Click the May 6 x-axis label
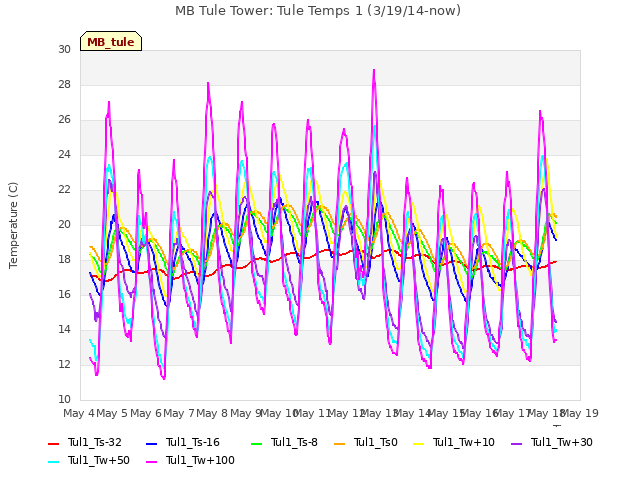The height and width of the screenshot is (480, 640). pyautogui.click(x=146, y=413)
